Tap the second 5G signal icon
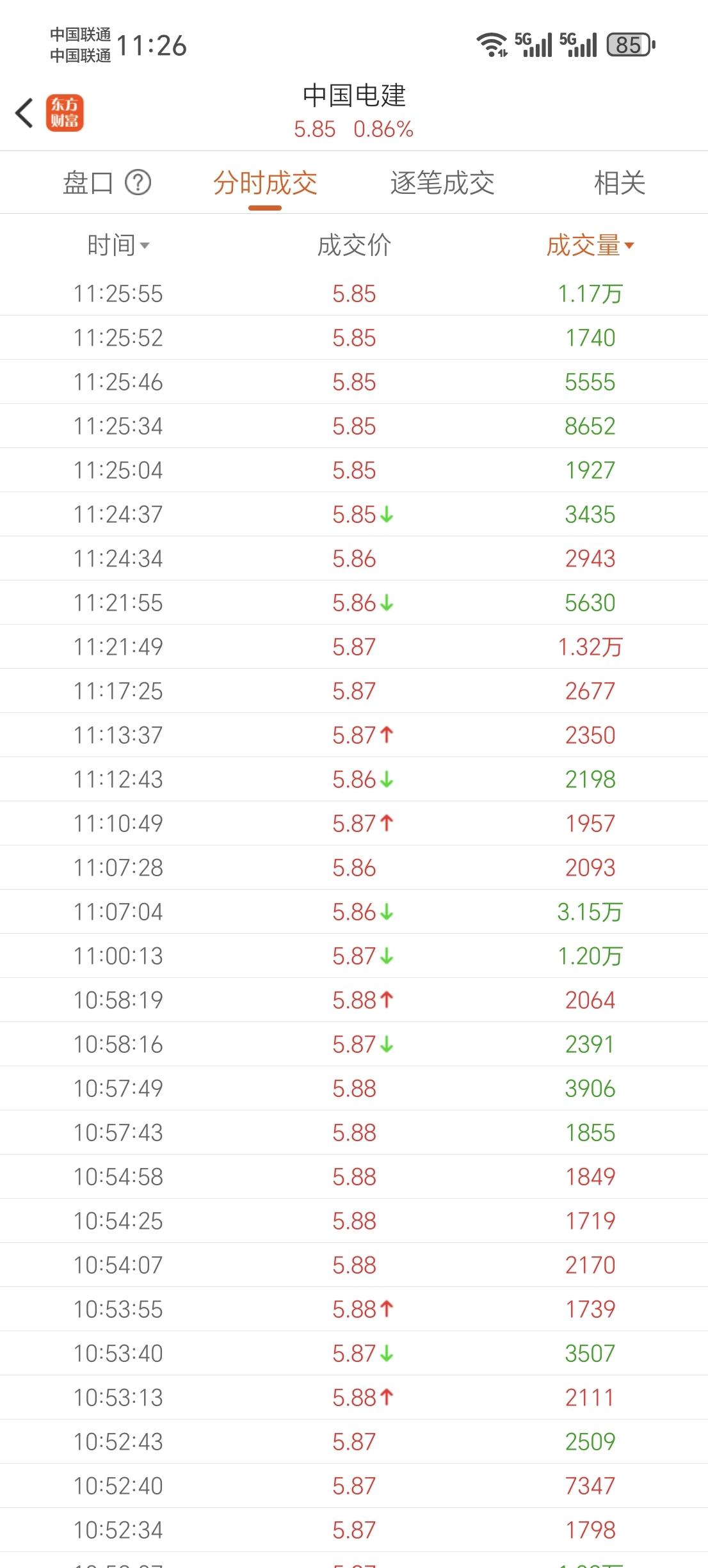This screenshot has width=708, height=1568. coord(578,45)
